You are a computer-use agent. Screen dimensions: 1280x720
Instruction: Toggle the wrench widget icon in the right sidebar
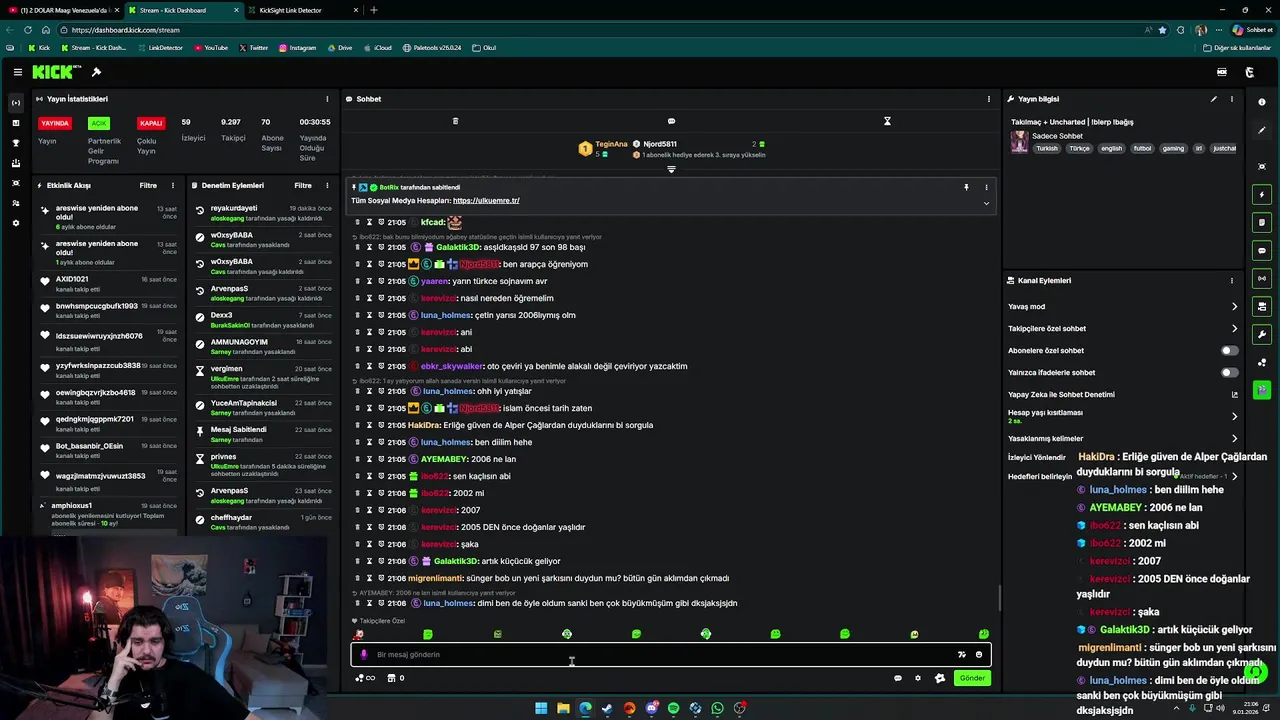point(1262,334)
